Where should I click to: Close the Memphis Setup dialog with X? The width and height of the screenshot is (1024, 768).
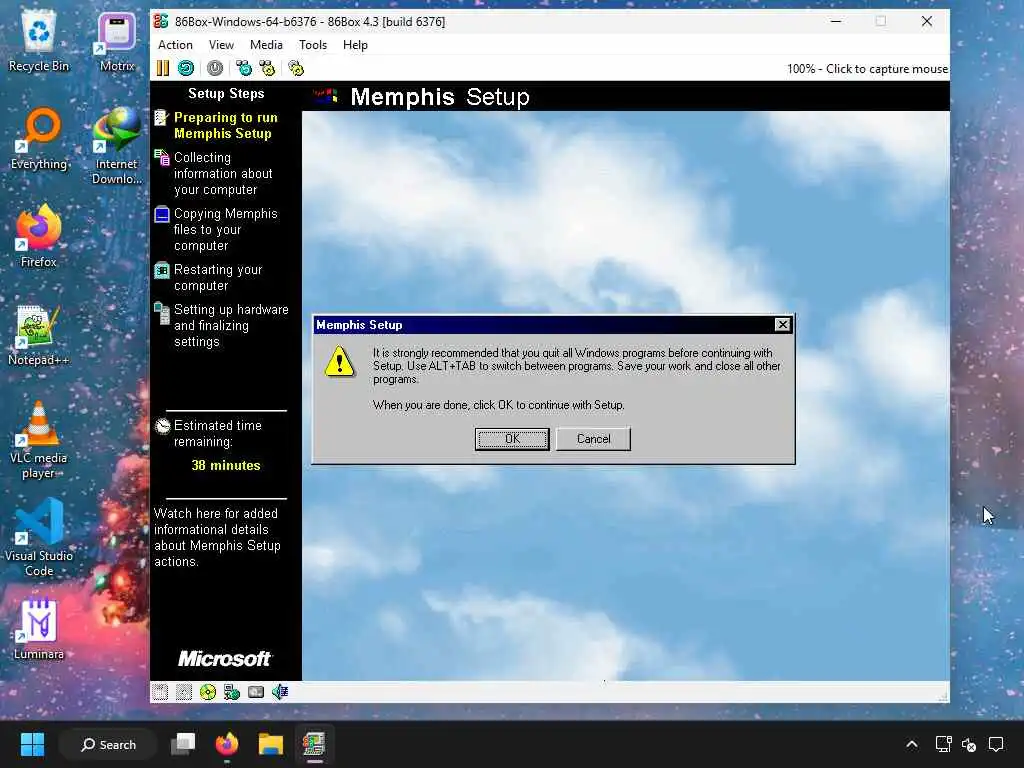782,325
